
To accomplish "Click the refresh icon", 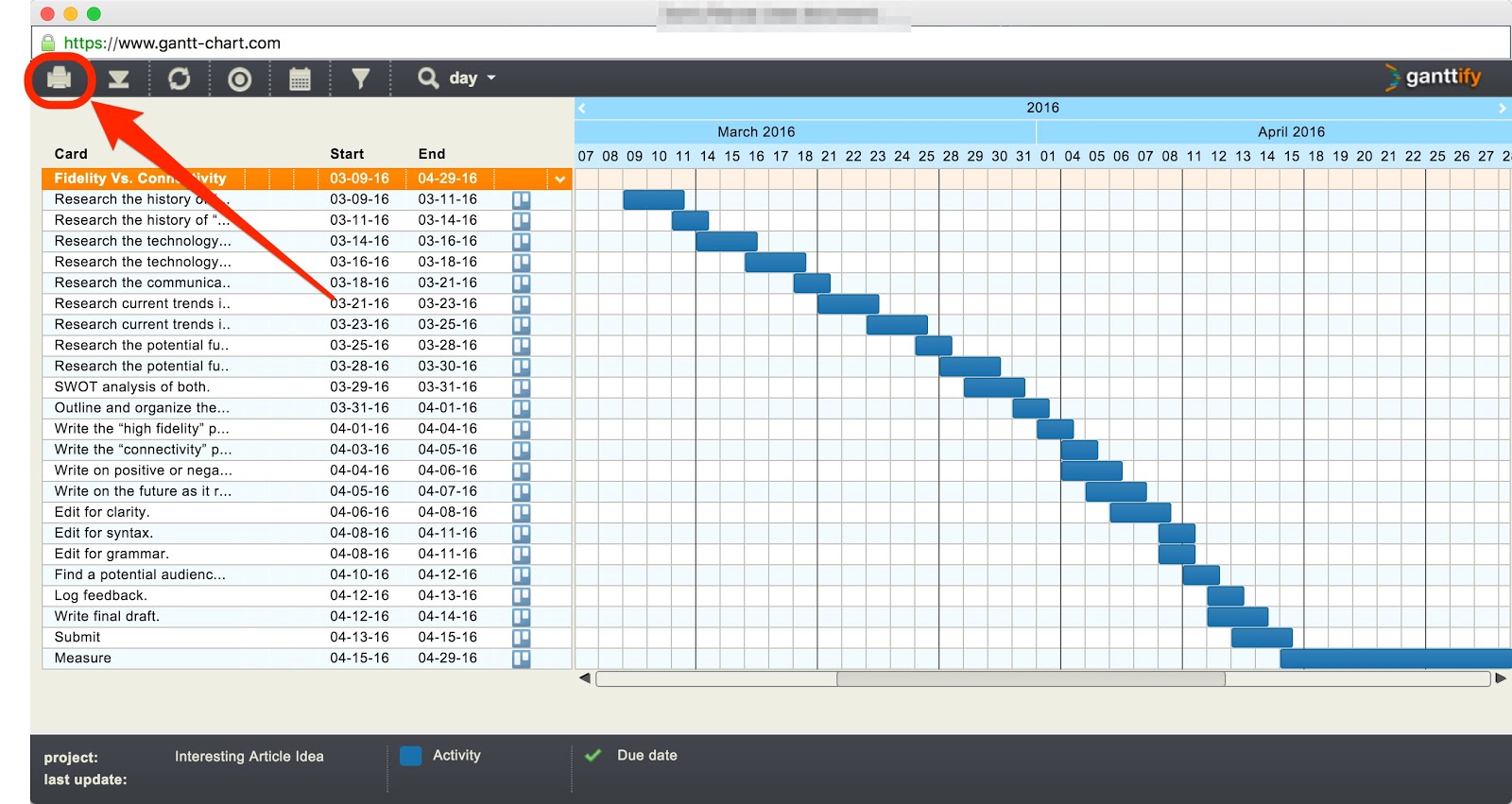I will pyautogui.click(x=179, y=78).
